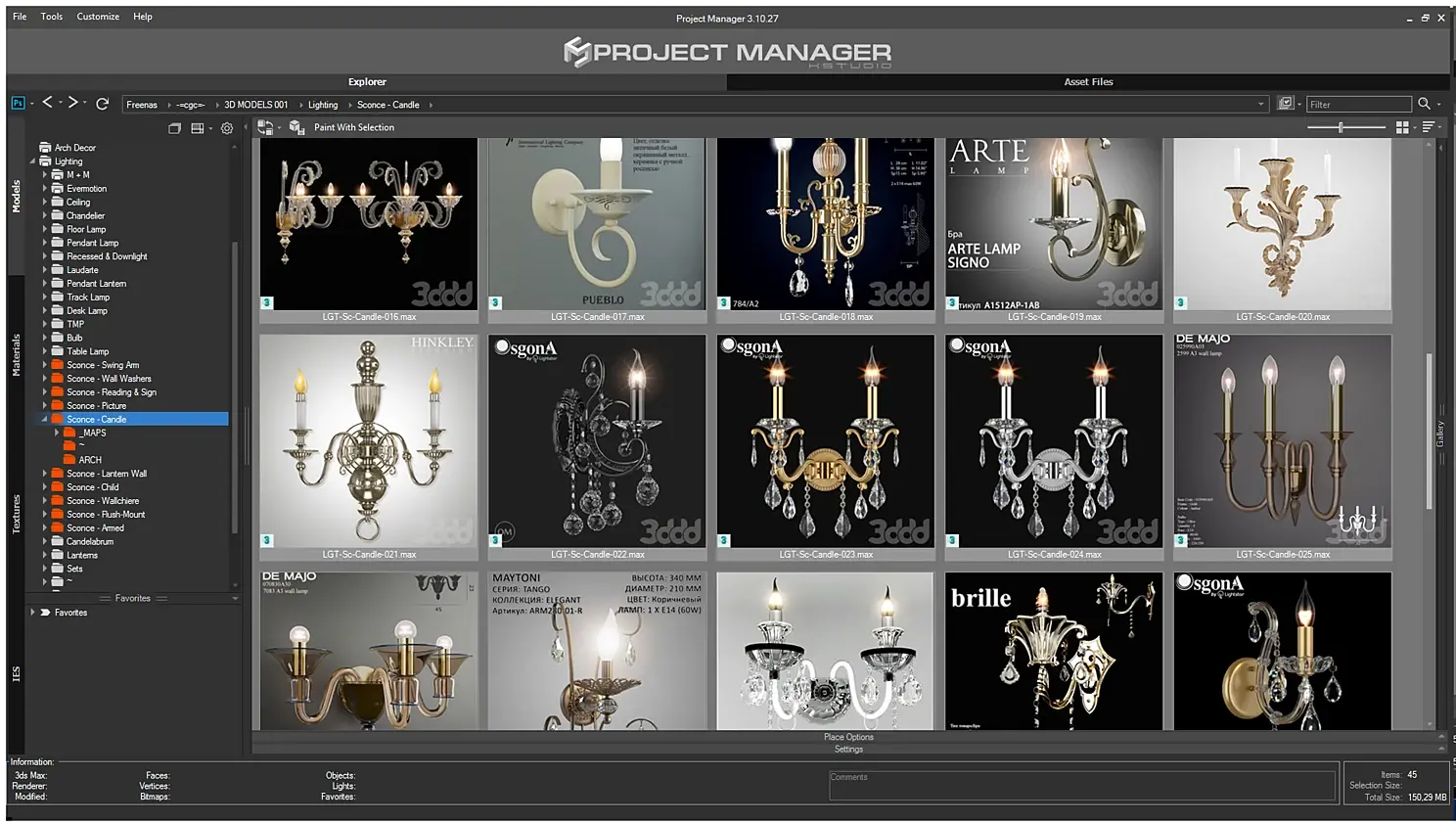Click the panel layout icon above the folder tree
The width and height of the screenshot is (1456, 823).
pos(197,128)
